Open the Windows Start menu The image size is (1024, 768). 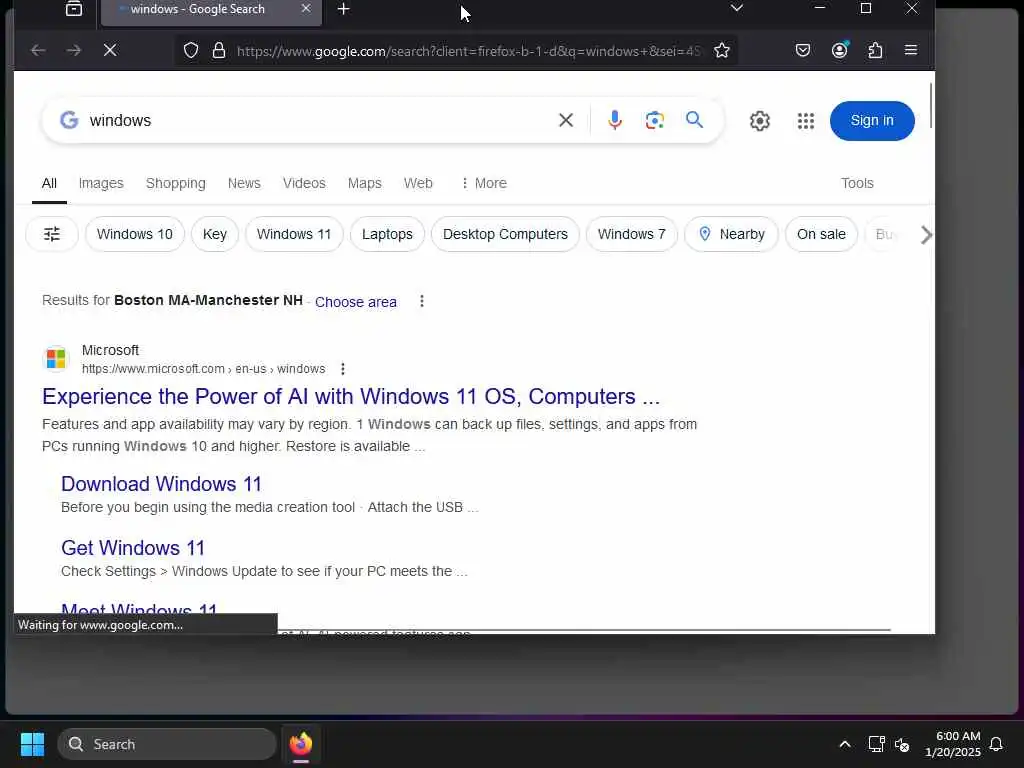pos(32,744)
